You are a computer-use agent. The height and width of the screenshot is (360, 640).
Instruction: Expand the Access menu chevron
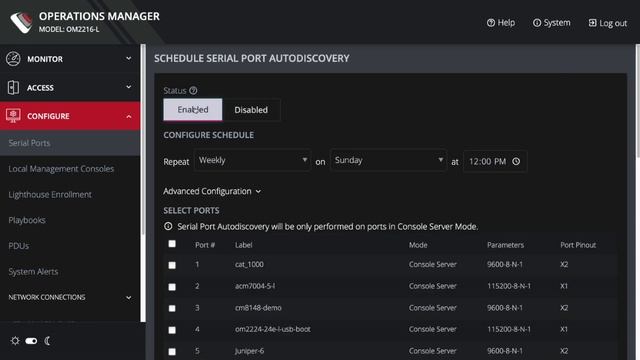(x=129, y=87)
